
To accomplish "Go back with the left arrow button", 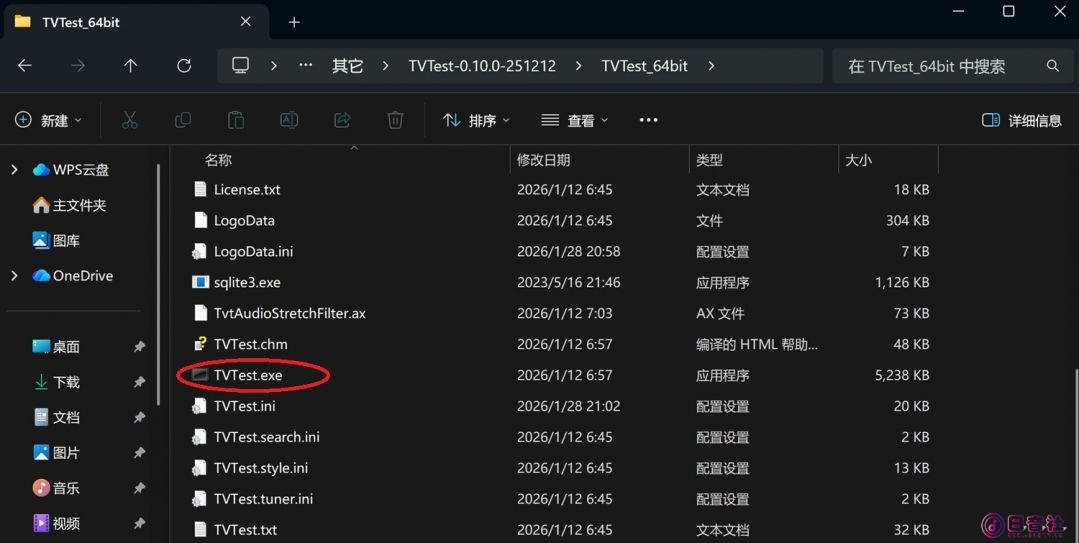I will (x=25, y=66).
